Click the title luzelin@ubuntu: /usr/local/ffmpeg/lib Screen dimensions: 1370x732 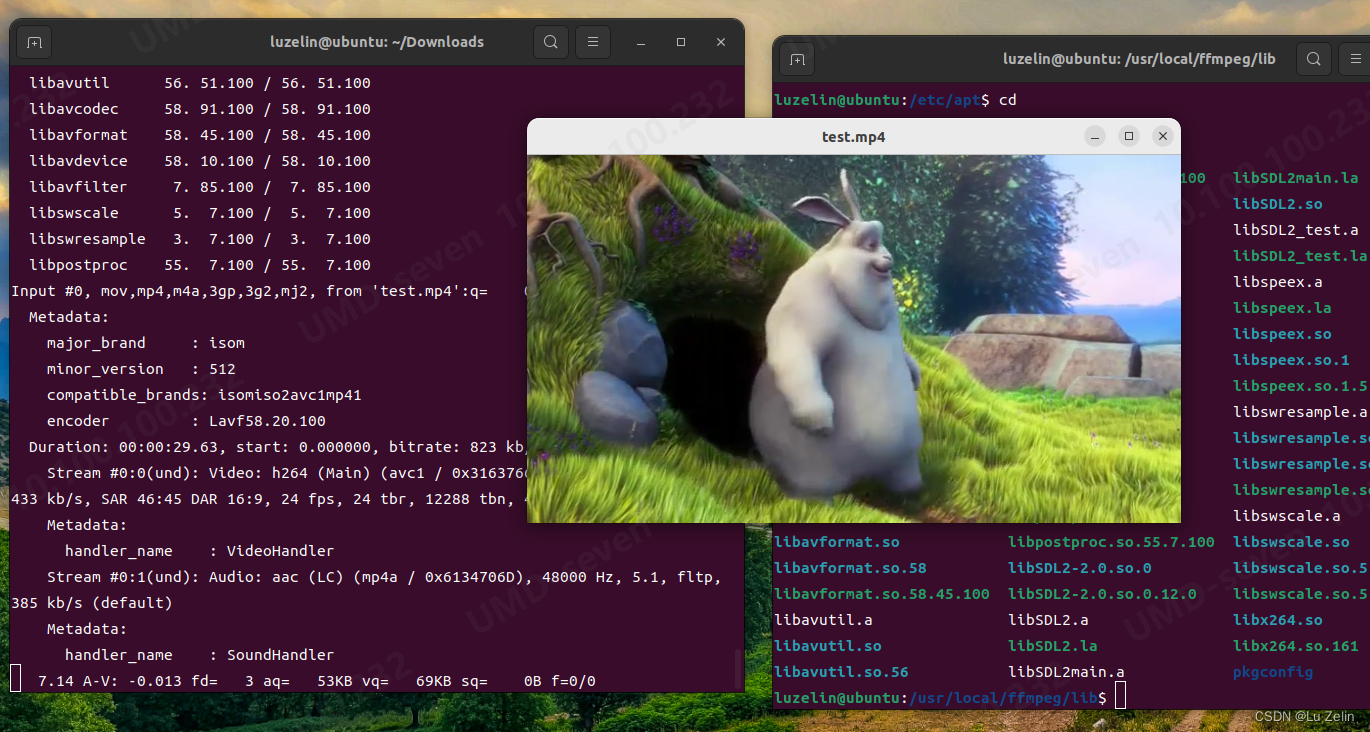1139,59
